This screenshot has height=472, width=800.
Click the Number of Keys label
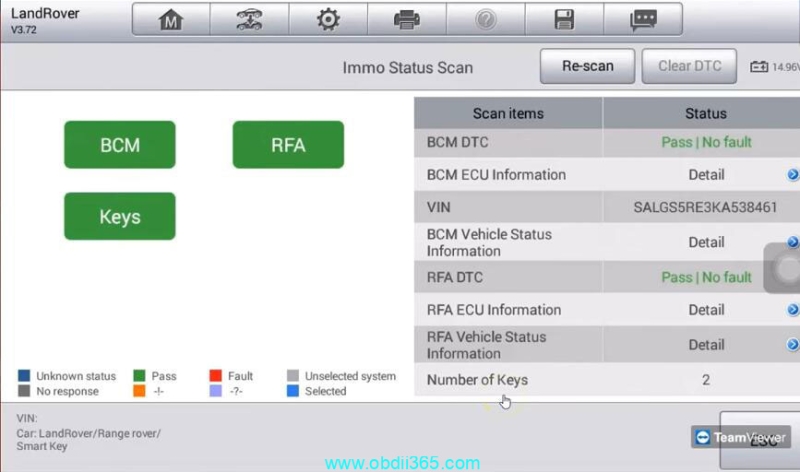(x=477, y=380)
